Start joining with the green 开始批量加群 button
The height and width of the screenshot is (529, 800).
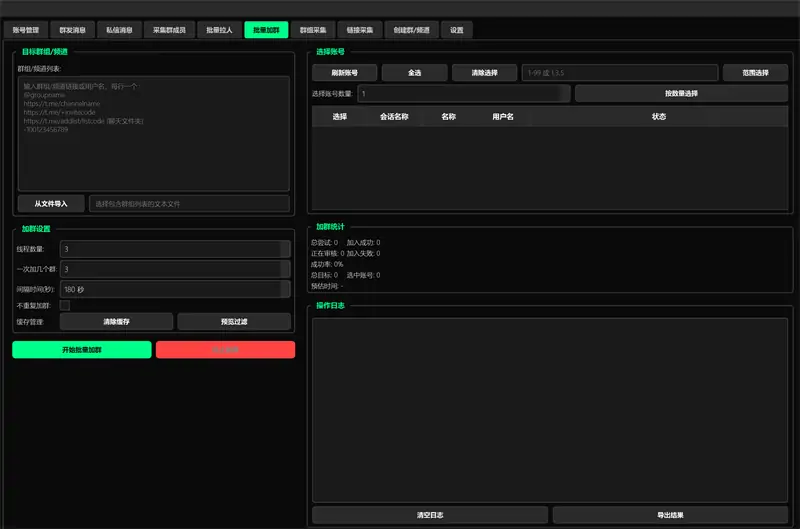82,350
